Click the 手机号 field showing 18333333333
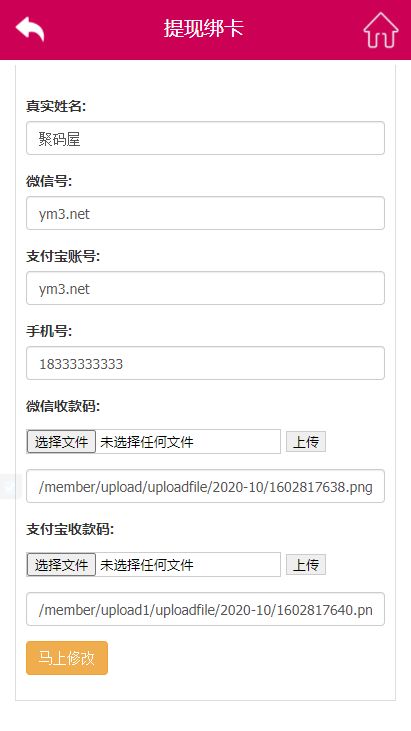The height and width of the screenshot is (731, 411). (206, 363)
